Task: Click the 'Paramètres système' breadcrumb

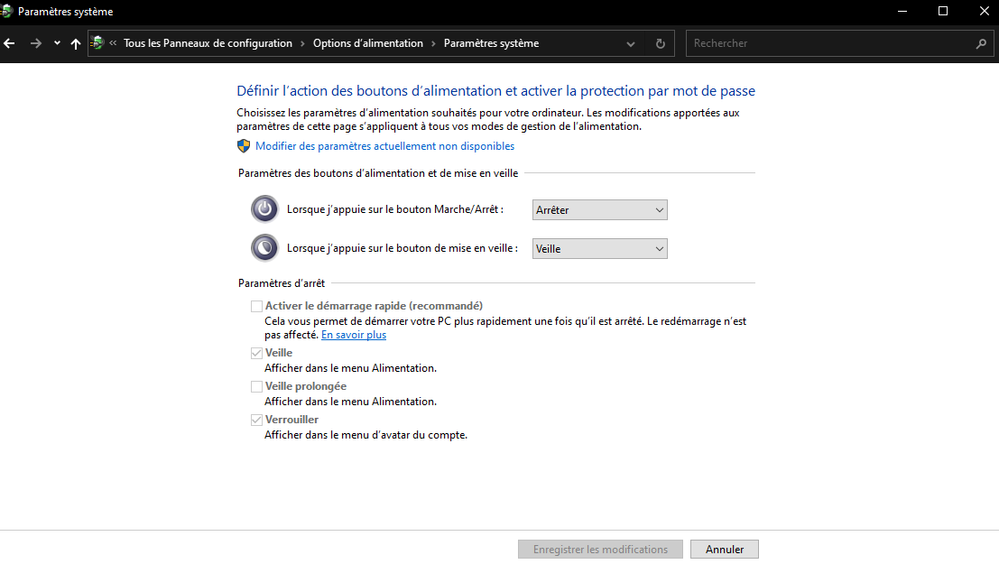Action: coord(491,43)
